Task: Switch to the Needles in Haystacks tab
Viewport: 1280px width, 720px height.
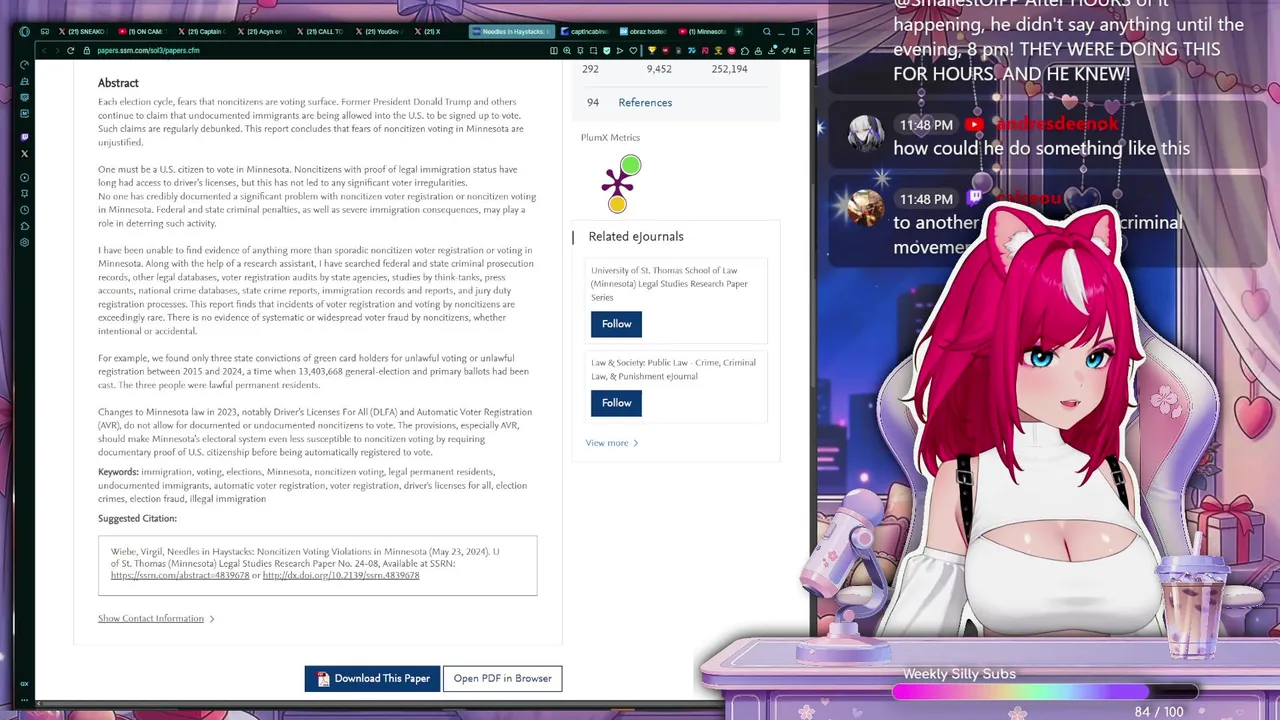Action: [x=513, y=32]
